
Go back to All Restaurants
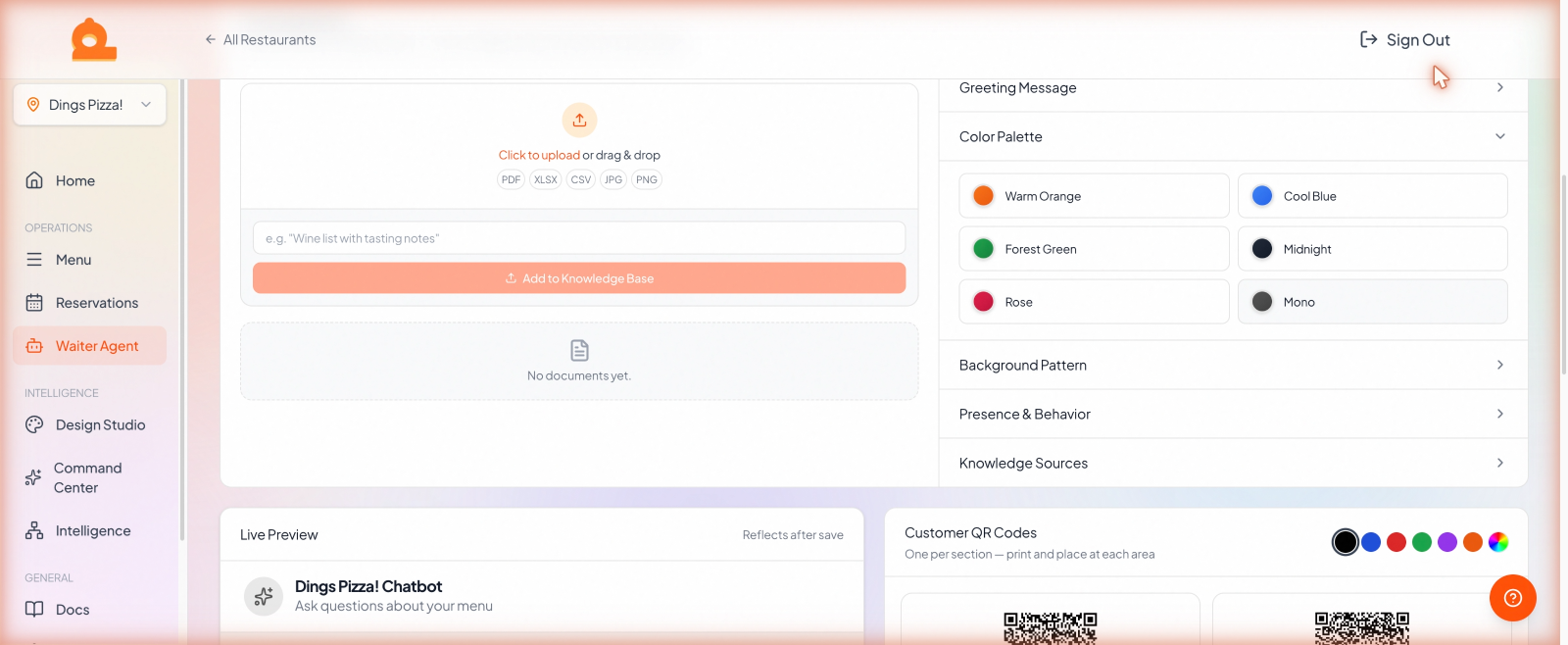tap(260, 39)
